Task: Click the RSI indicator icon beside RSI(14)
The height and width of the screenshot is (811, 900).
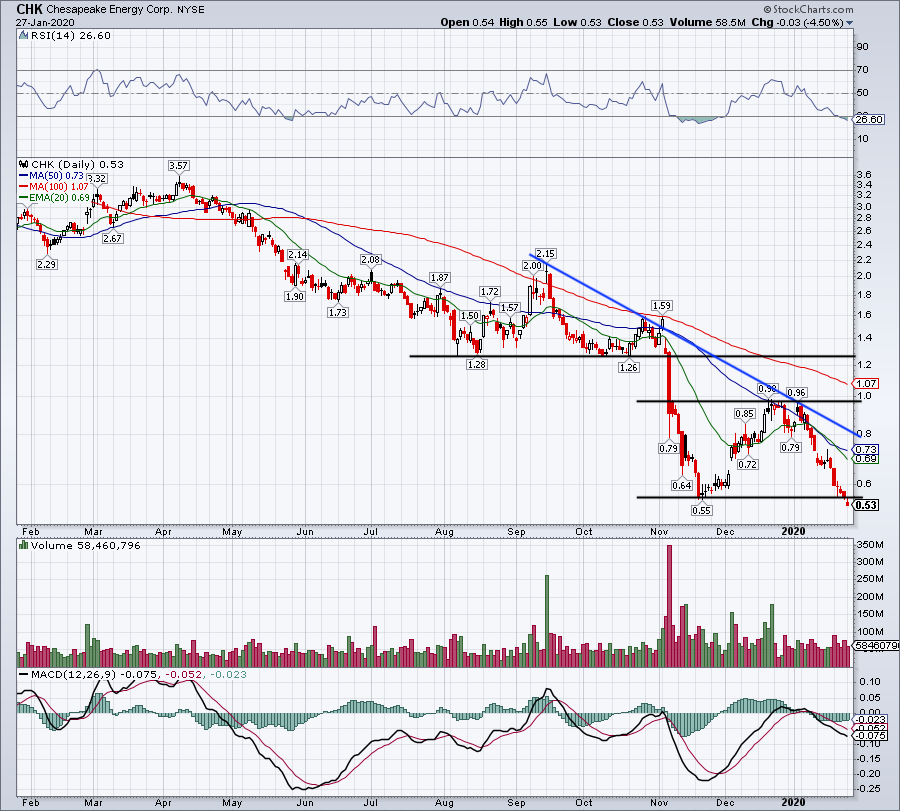Action: pyautogui.click(x=23, y=36)
